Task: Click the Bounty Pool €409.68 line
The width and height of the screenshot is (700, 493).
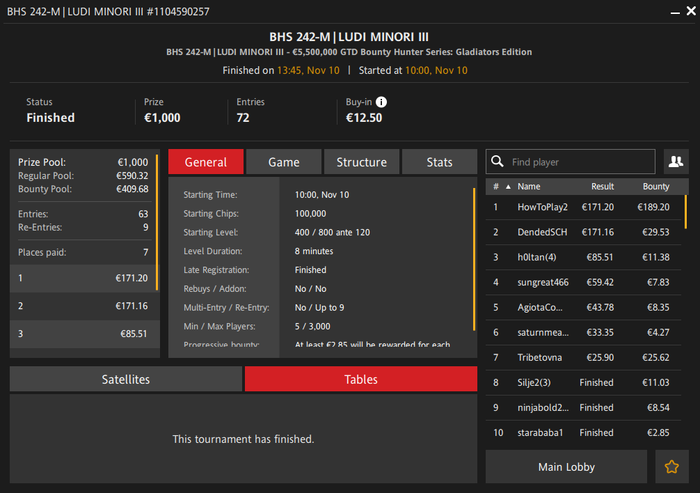Action: [83, 189]
